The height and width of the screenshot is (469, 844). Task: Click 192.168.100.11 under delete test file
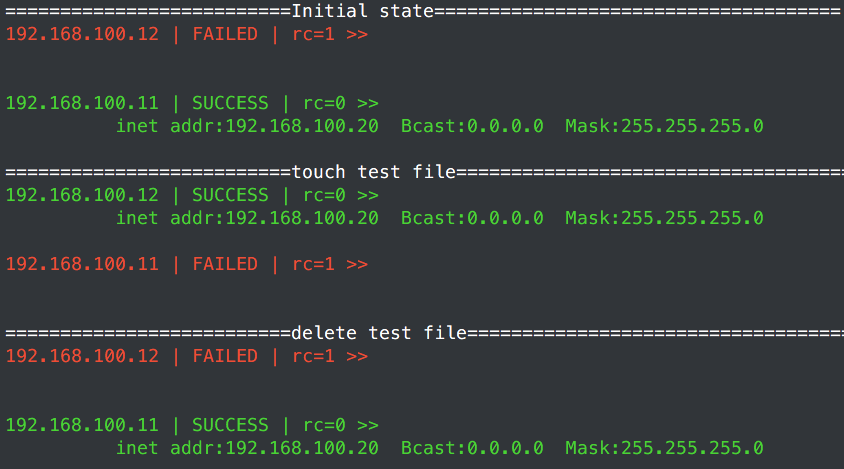82,425
